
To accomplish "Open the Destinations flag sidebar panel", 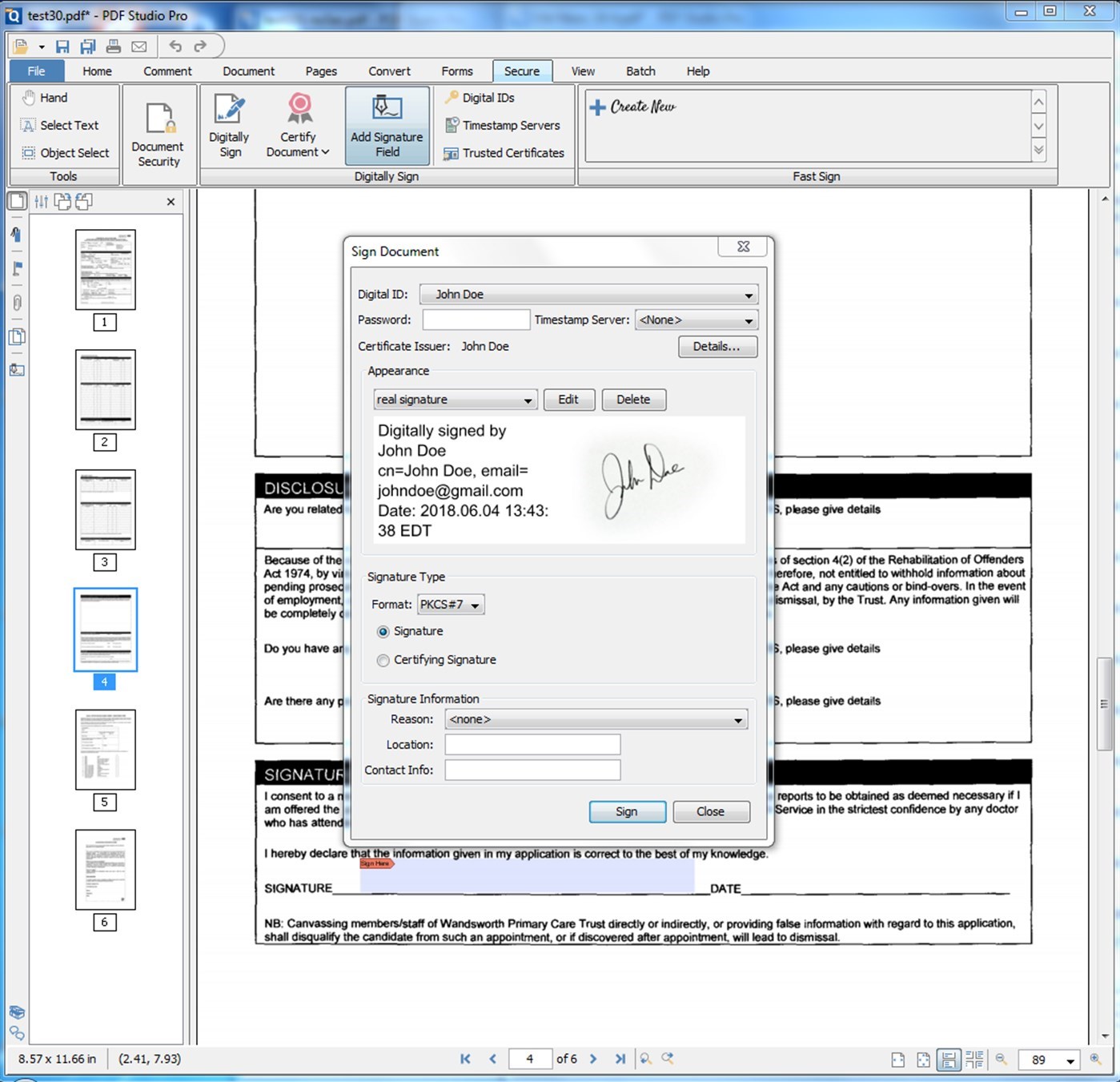I will 17,268.
